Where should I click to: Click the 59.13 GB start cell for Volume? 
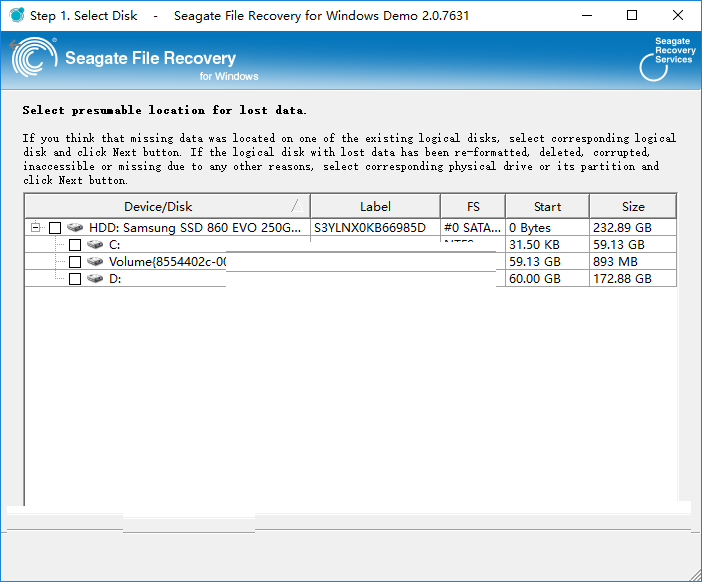[547, 262]
